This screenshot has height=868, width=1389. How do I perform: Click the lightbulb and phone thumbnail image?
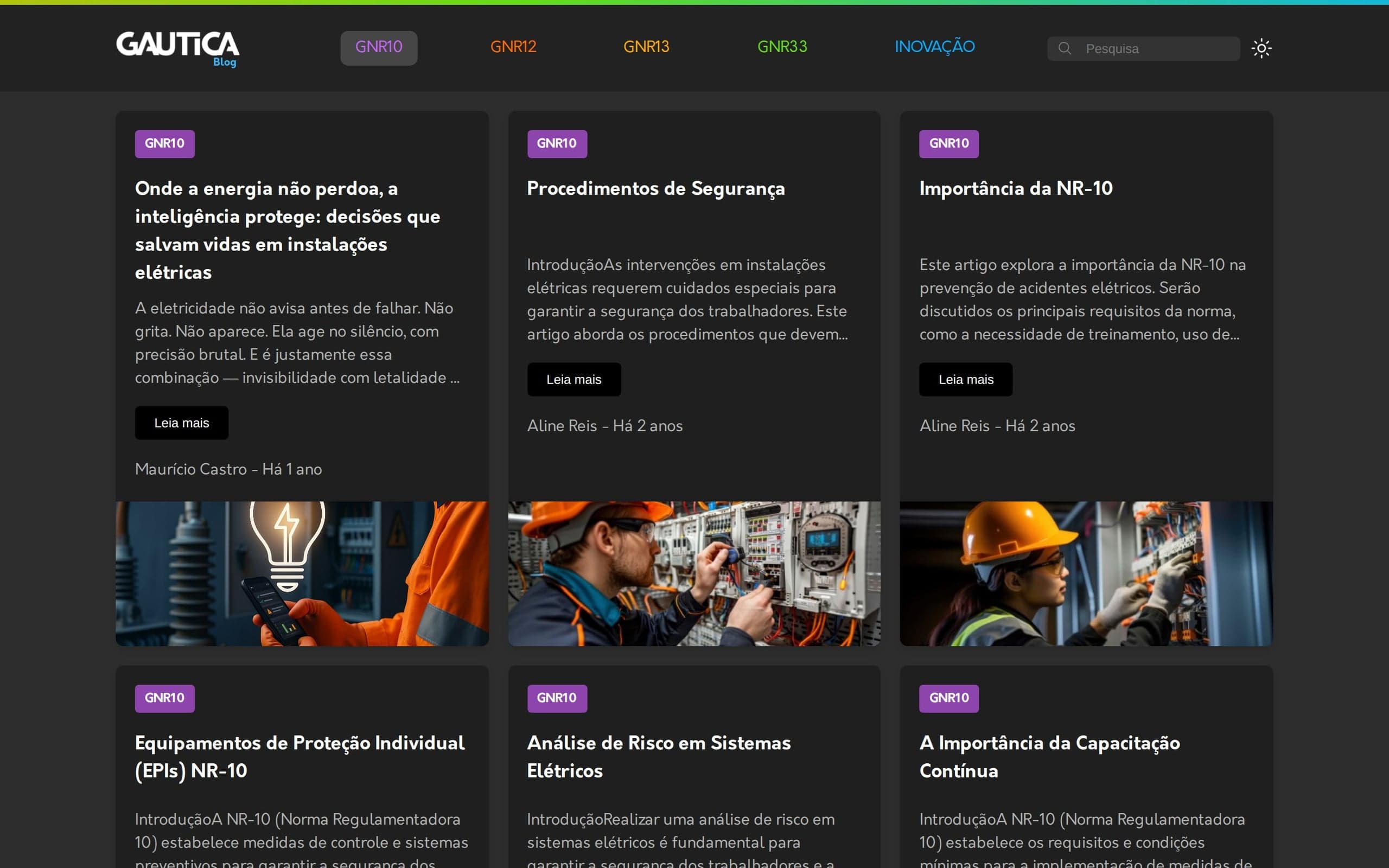pos(302,573)
